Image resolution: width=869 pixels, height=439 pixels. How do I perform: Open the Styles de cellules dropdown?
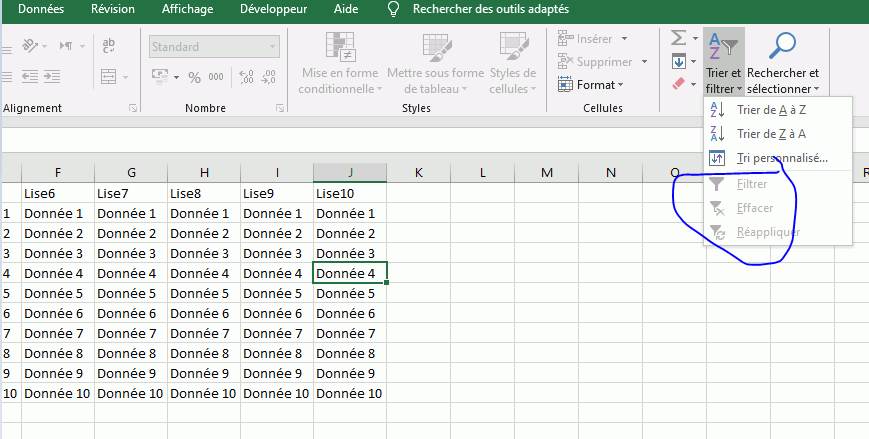512,65
